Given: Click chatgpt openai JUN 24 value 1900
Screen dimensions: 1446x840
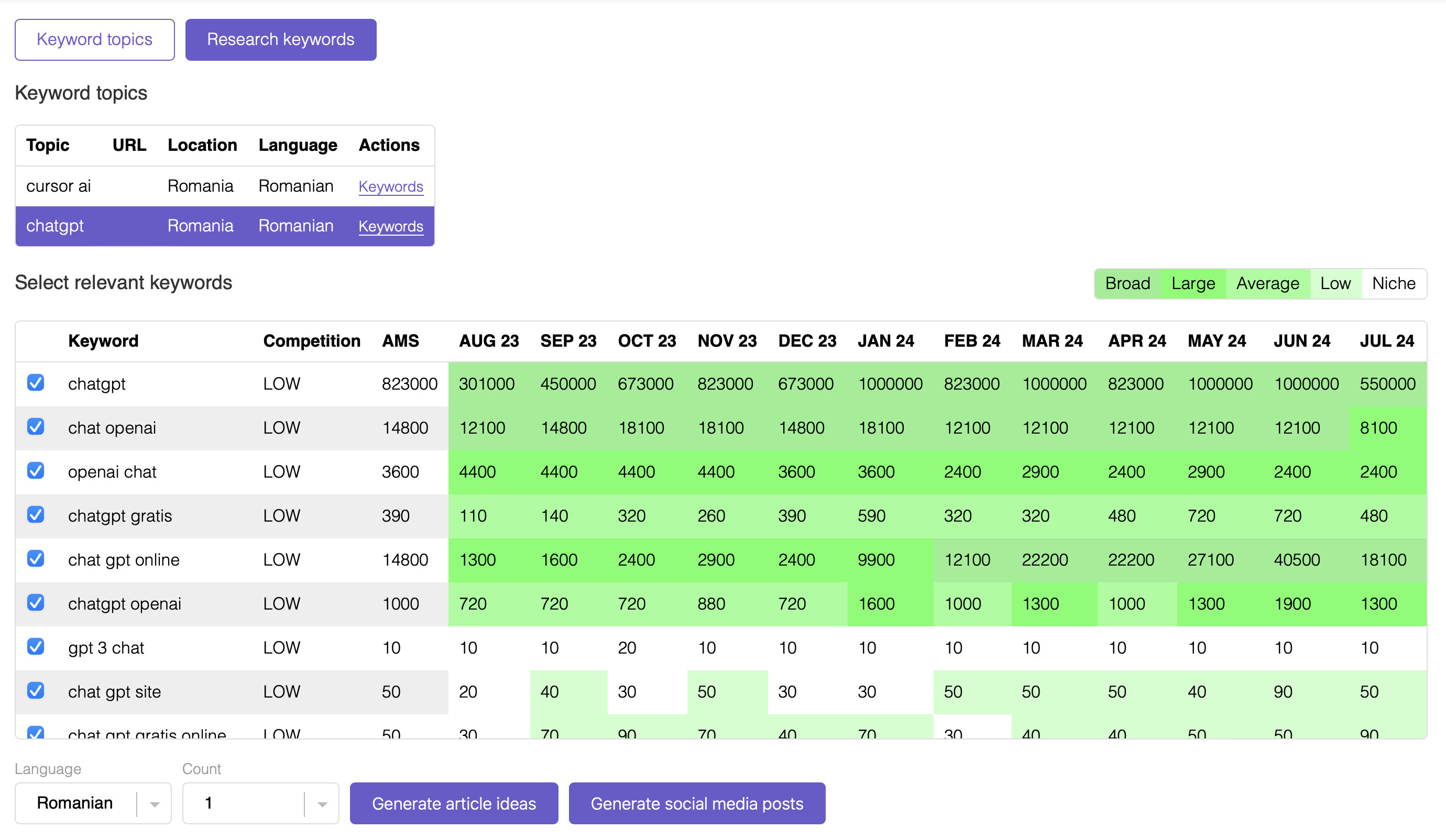Looking at the screenshot, I should coord(1292,604).
